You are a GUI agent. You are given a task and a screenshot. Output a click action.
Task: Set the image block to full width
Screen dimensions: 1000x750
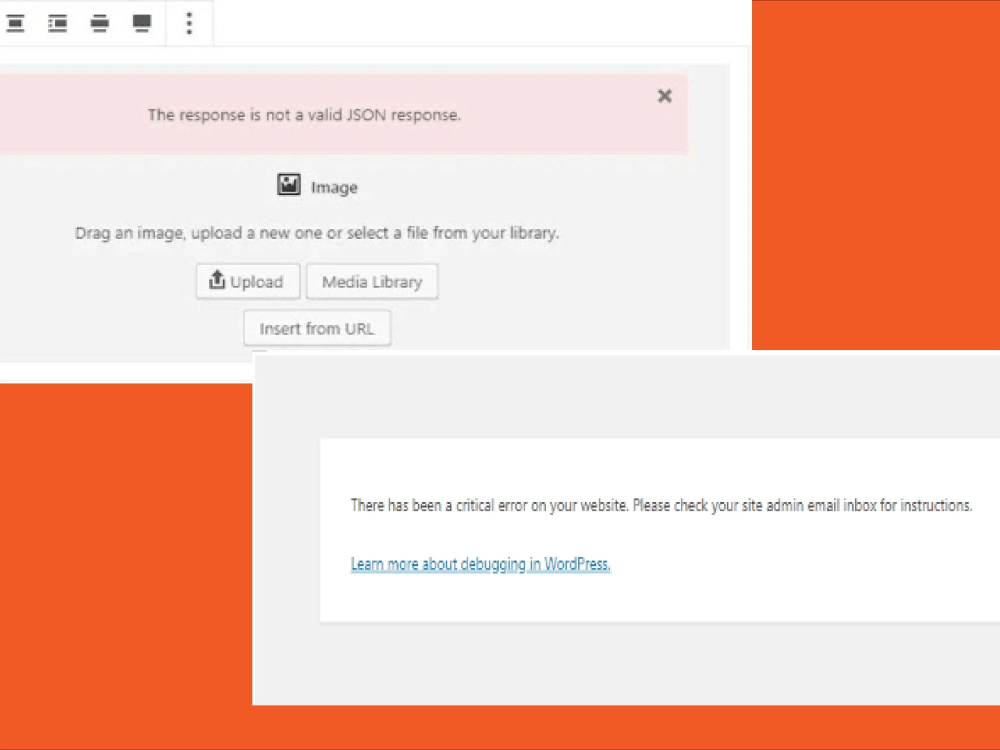coord(141,22)
